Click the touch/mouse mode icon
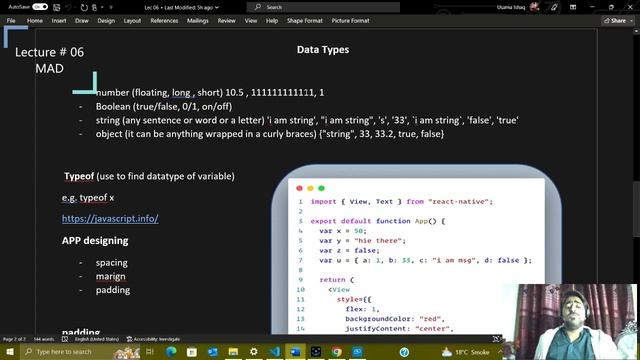Image resolution: width=640 pixels, height=360 pixels. point(94,7)
